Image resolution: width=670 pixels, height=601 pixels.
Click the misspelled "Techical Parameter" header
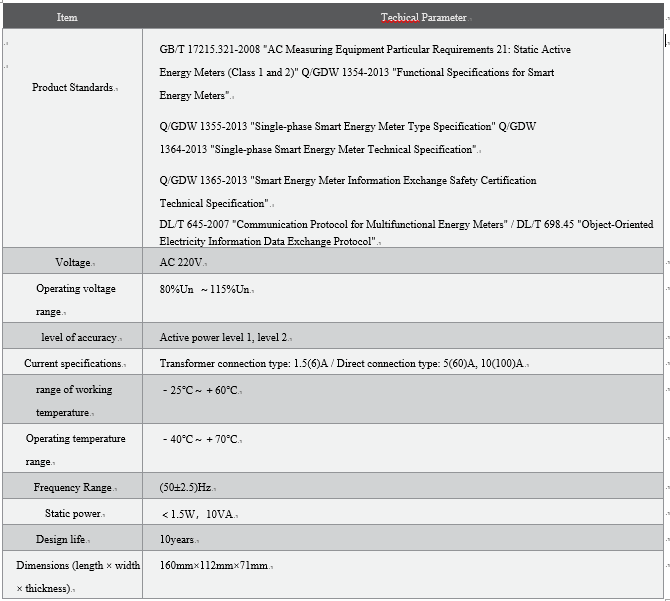[423, 17]
